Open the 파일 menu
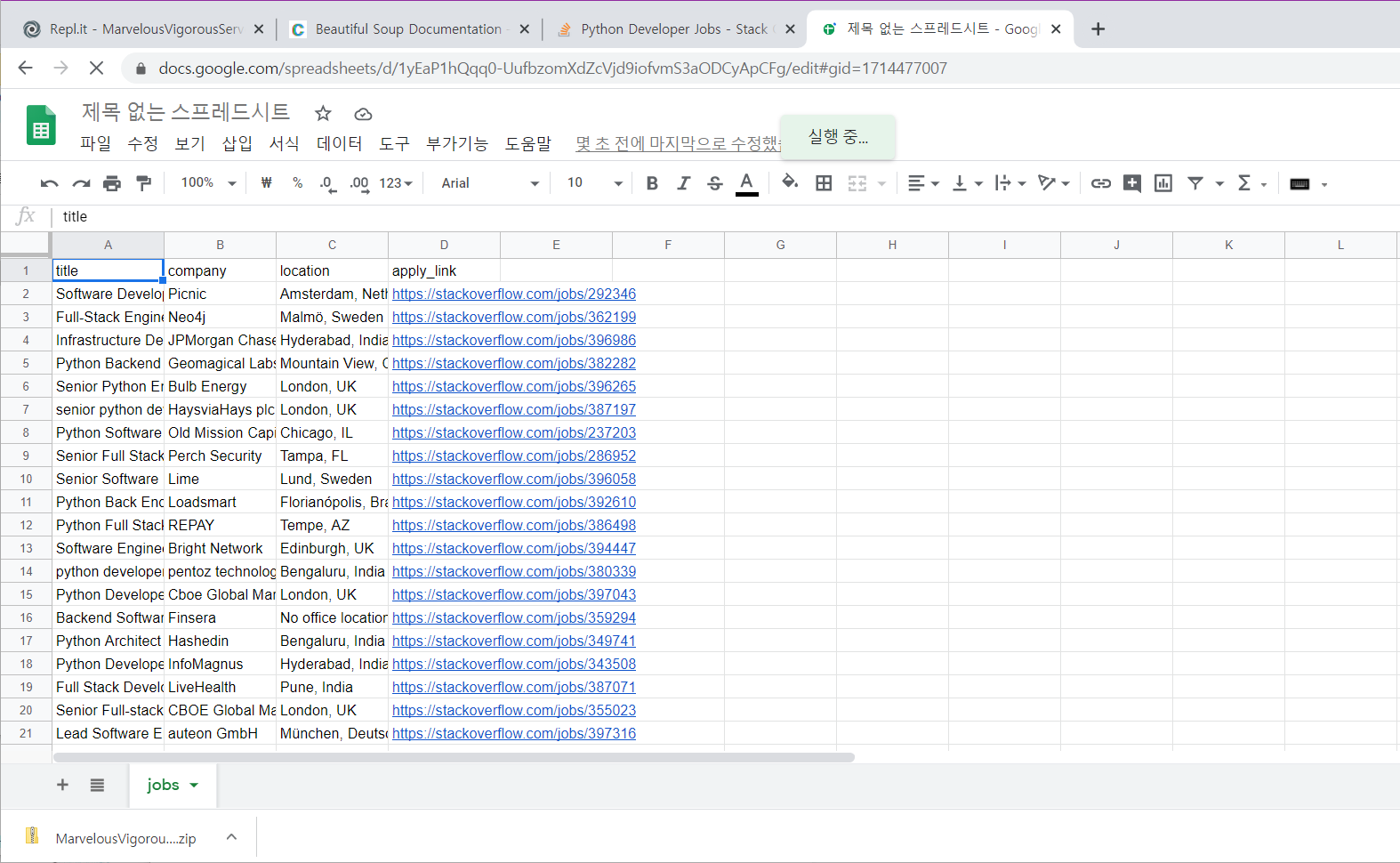 pyautogui.click(x=95, y=143)
